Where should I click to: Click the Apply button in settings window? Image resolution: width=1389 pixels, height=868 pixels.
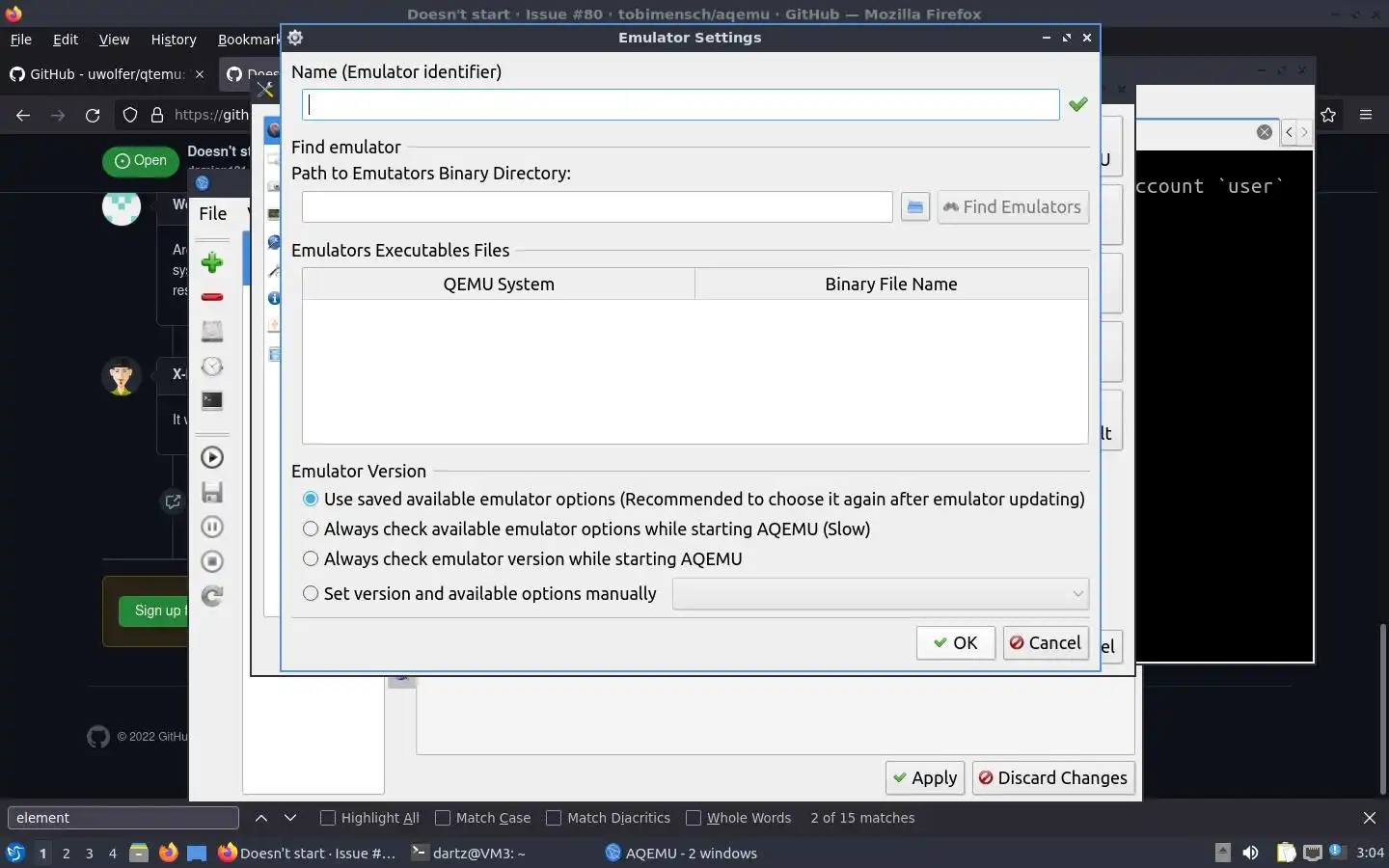(x=925, y=777)
